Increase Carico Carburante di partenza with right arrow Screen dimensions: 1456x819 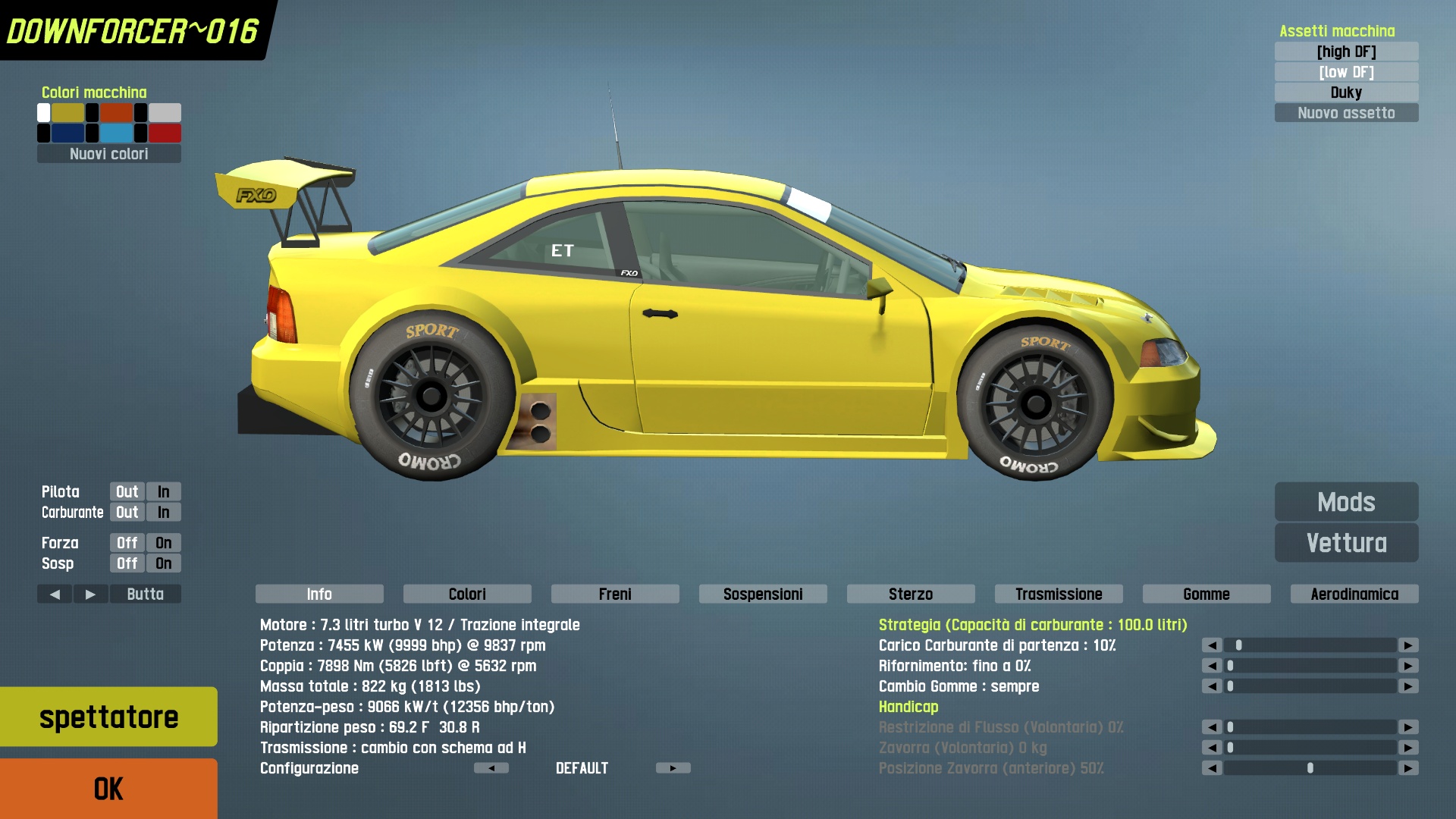coord(1408,645)
